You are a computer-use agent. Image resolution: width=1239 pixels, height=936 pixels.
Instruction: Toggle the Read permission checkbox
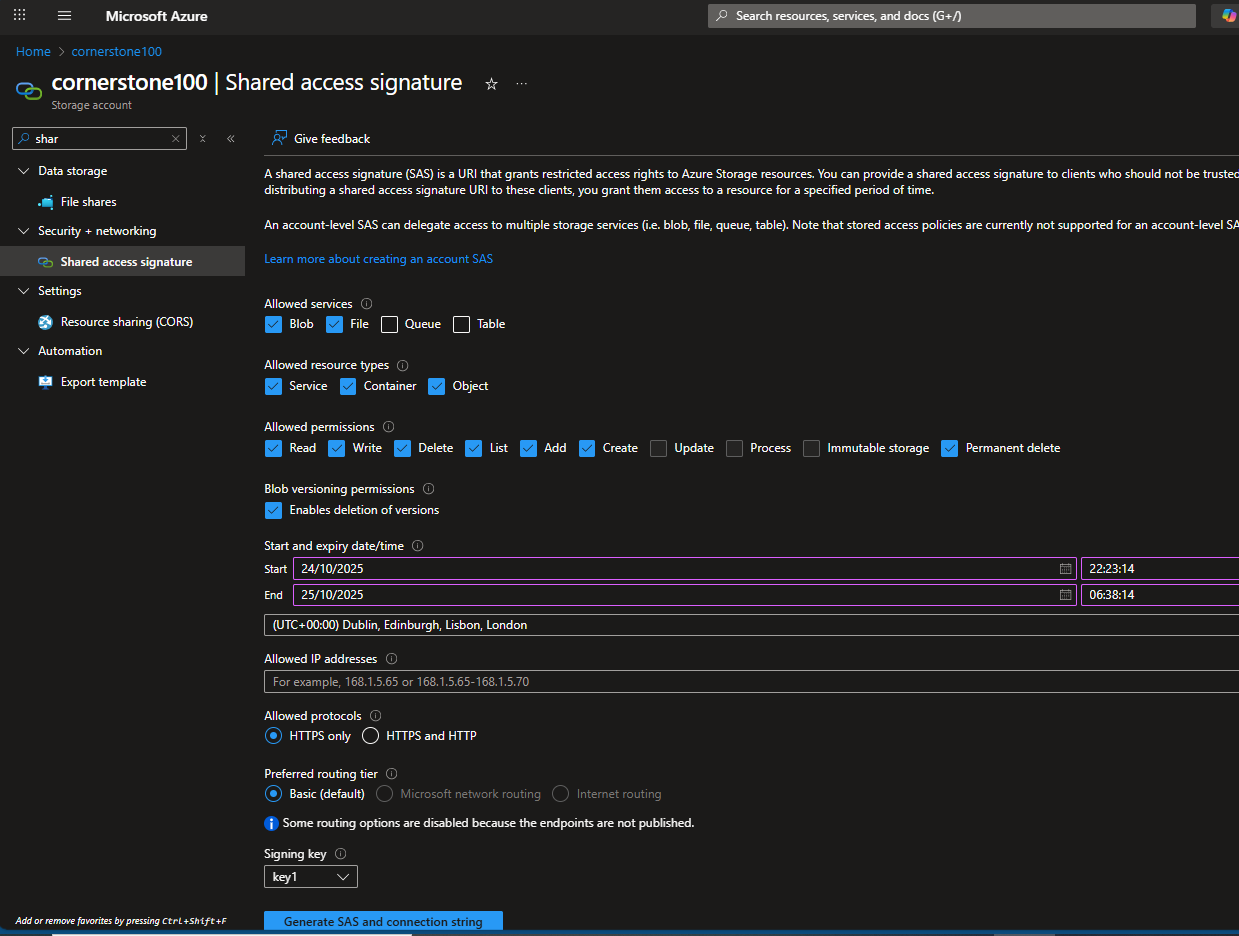tap(273, 448)
